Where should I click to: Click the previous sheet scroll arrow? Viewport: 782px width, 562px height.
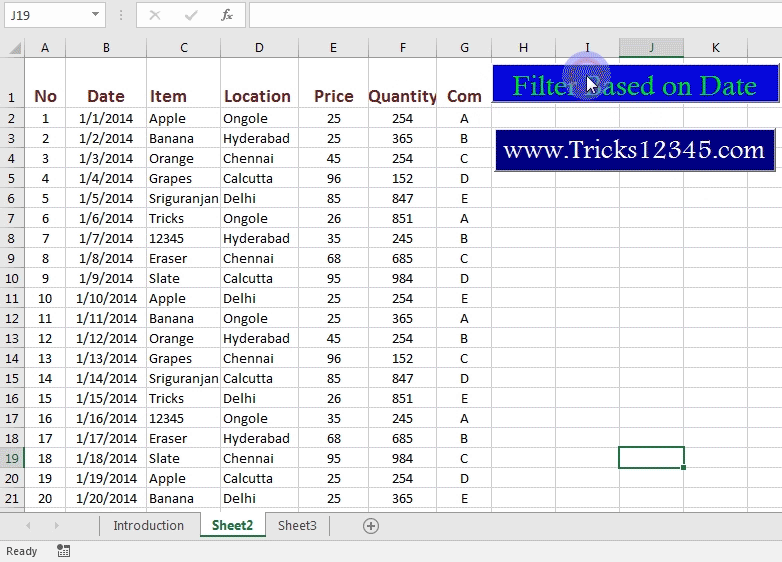28,526
